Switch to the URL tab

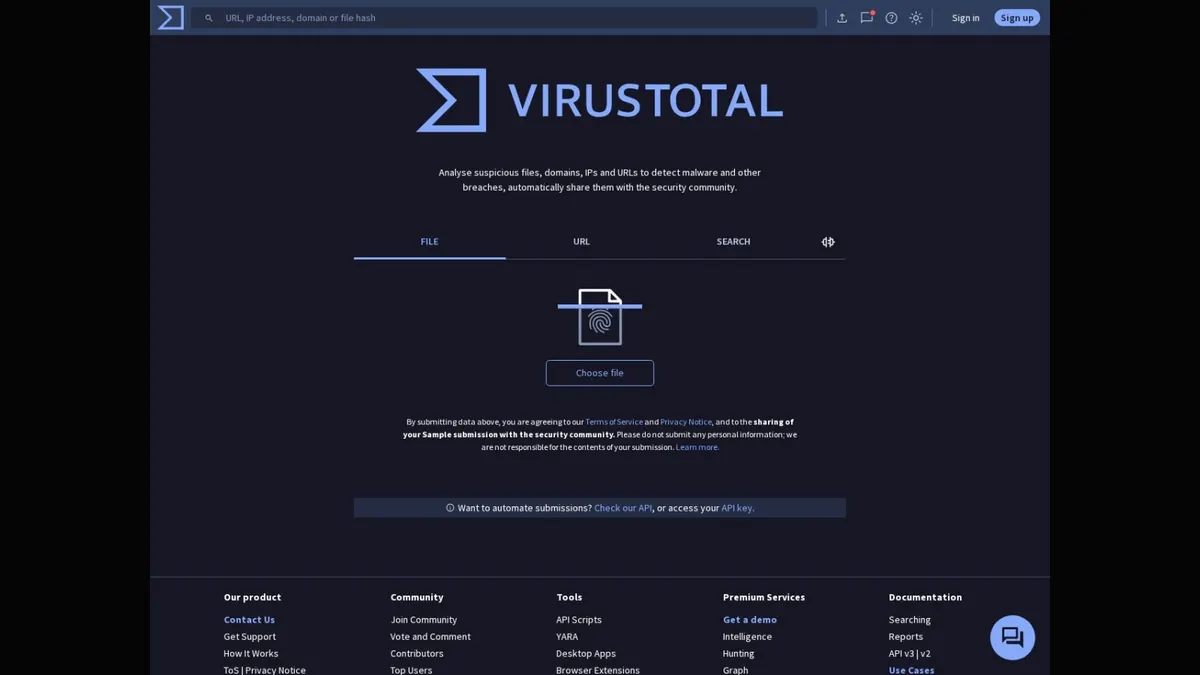pos(581,242)
